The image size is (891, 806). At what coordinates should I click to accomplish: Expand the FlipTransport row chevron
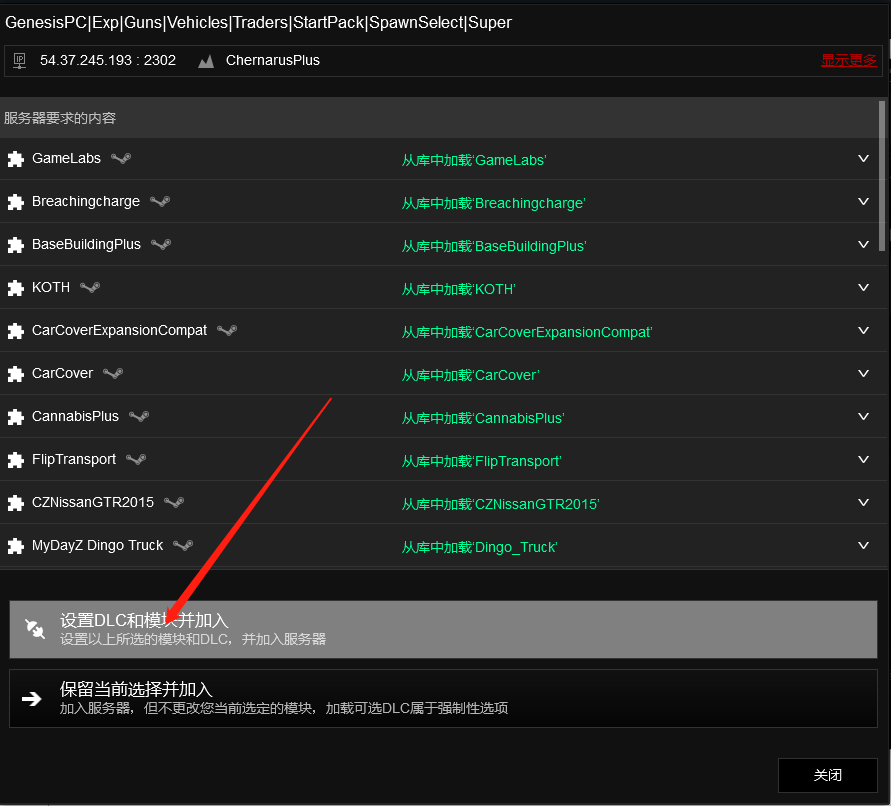pos(863,459)
